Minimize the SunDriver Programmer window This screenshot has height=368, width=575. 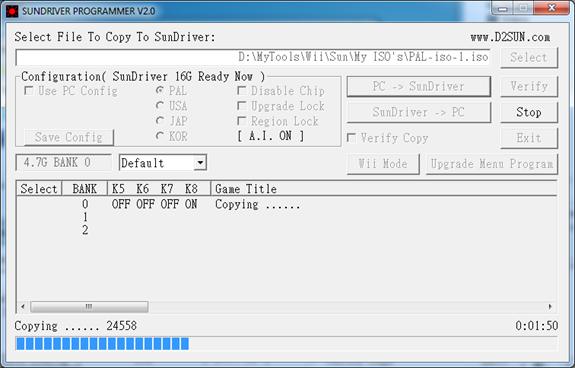point(503,8)
